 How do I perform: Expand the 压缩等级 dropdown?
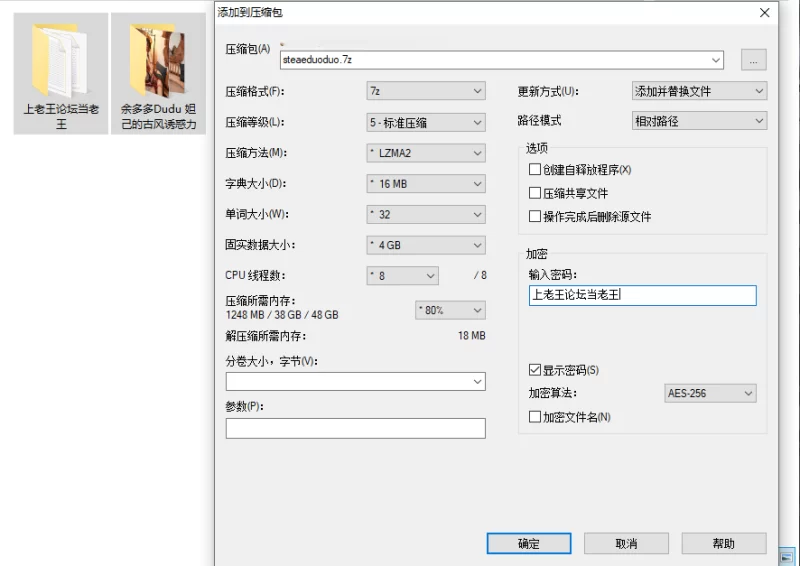coord(426,123)
